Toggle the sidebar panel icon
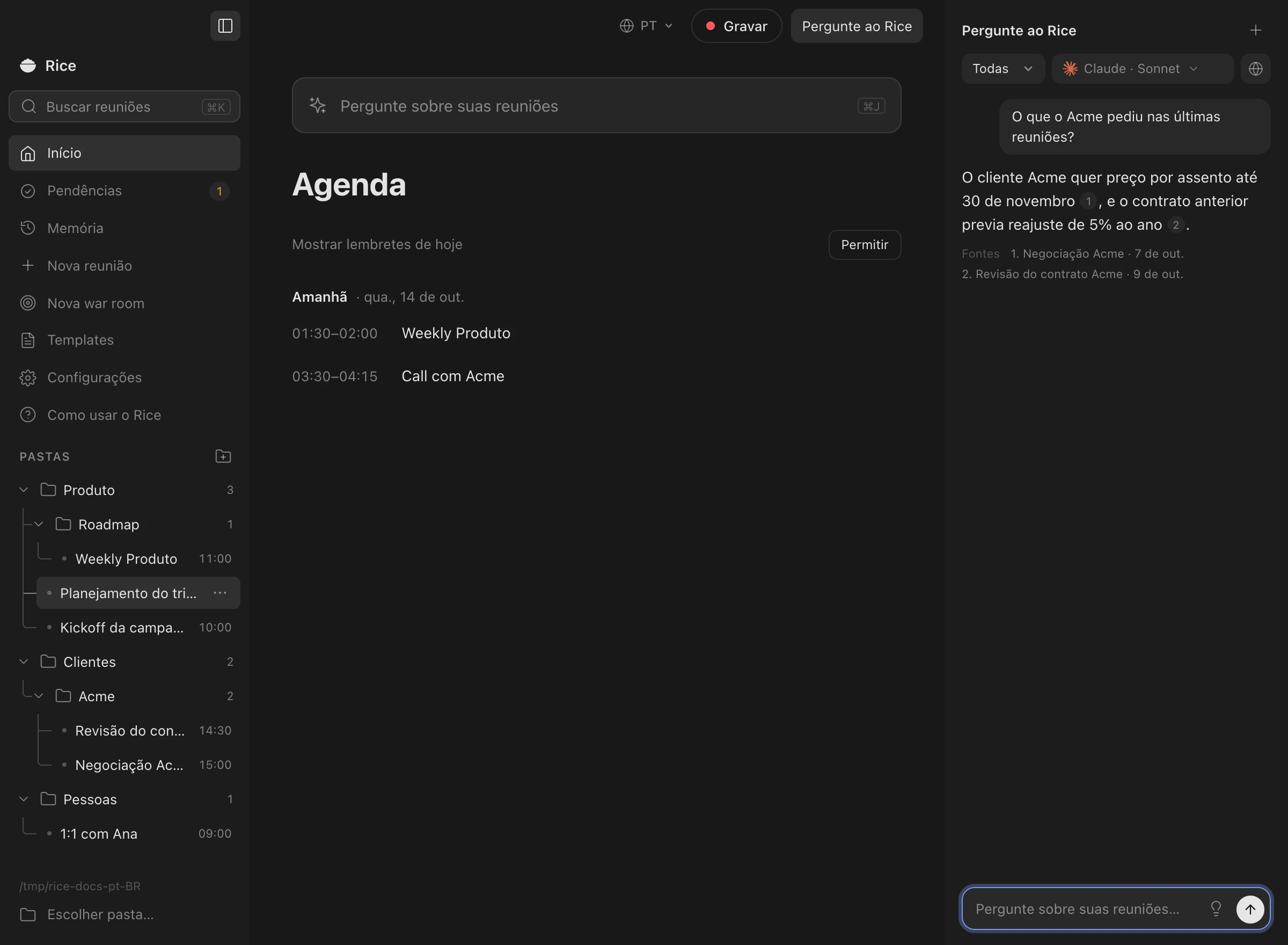The width and height of the screenshot is (1288, 945). 225,26
